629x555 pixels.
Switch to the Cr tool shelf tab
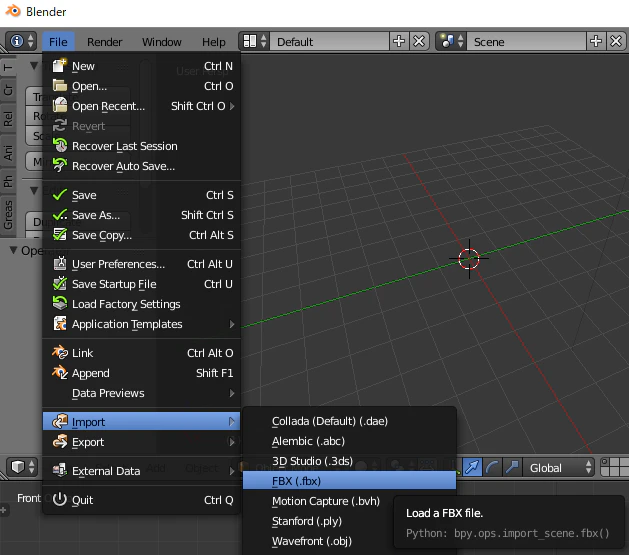8,90
